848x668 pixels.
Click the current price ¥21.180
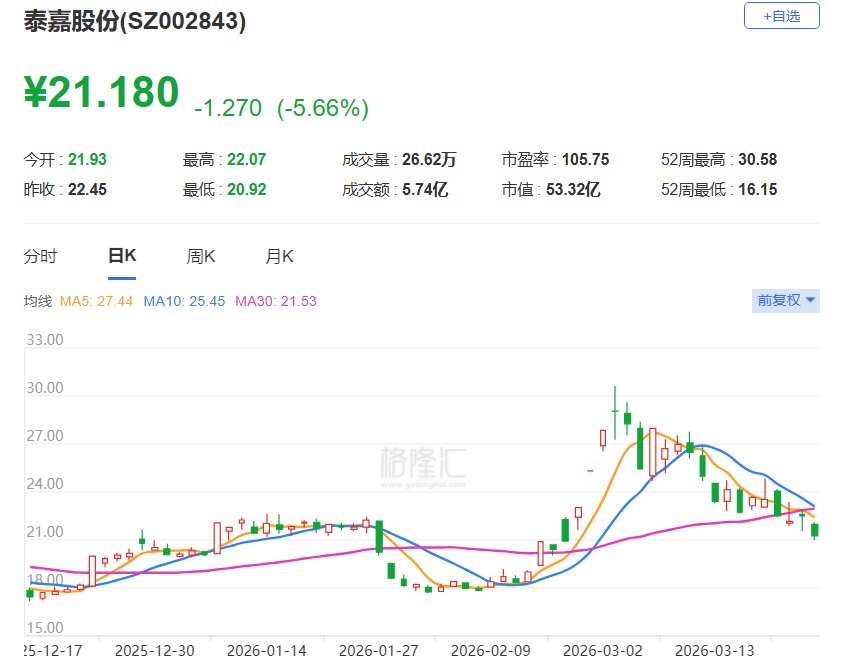tap(101, 92)
